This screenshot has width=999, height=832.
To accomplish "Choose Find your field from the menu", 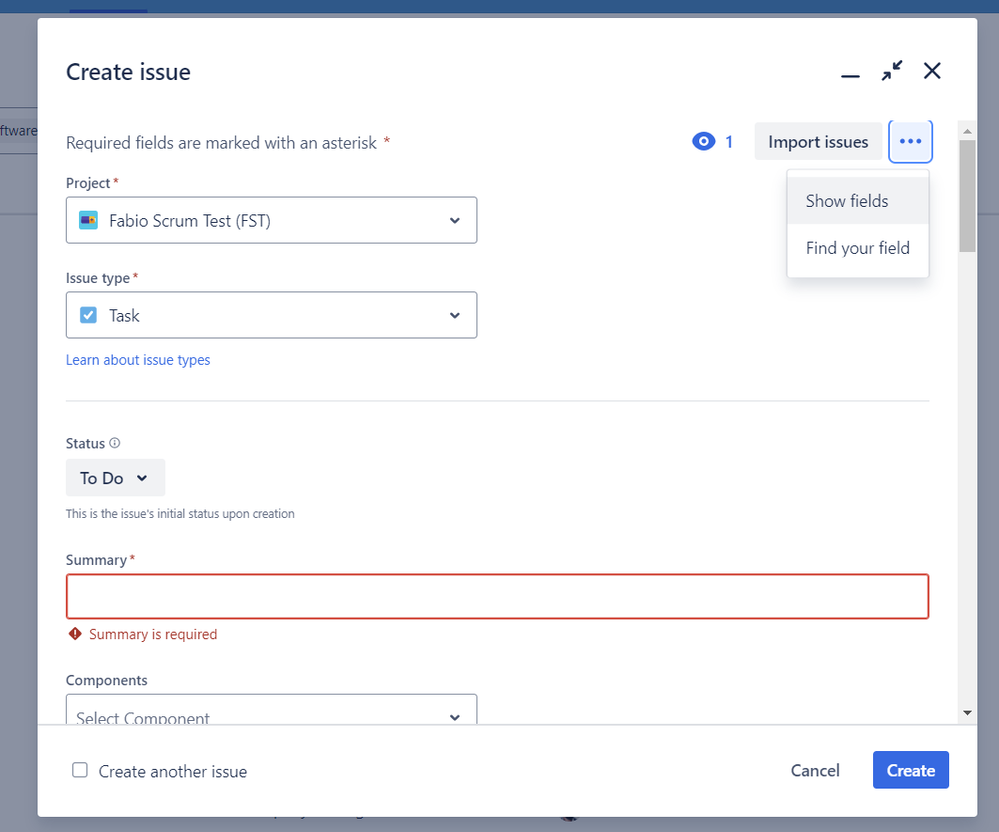I will pyautogui.click(x=858, y=248).
